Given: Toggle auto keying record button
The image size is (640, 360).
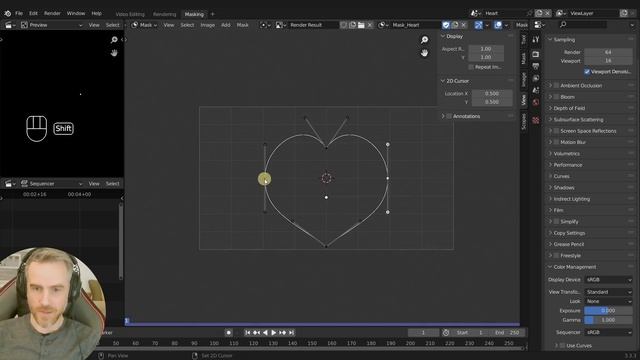Looking at the screenshot, I should [x=229, y=333].
